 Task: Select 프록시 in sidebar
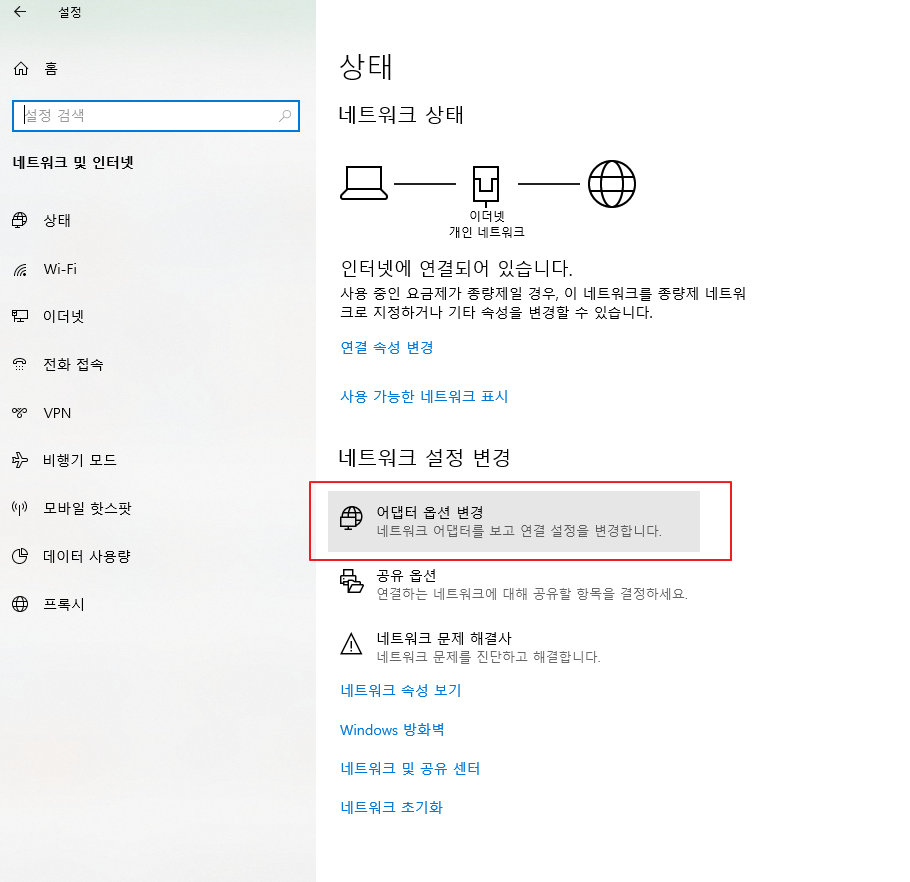pyautogui.click(x=64, y=604)
